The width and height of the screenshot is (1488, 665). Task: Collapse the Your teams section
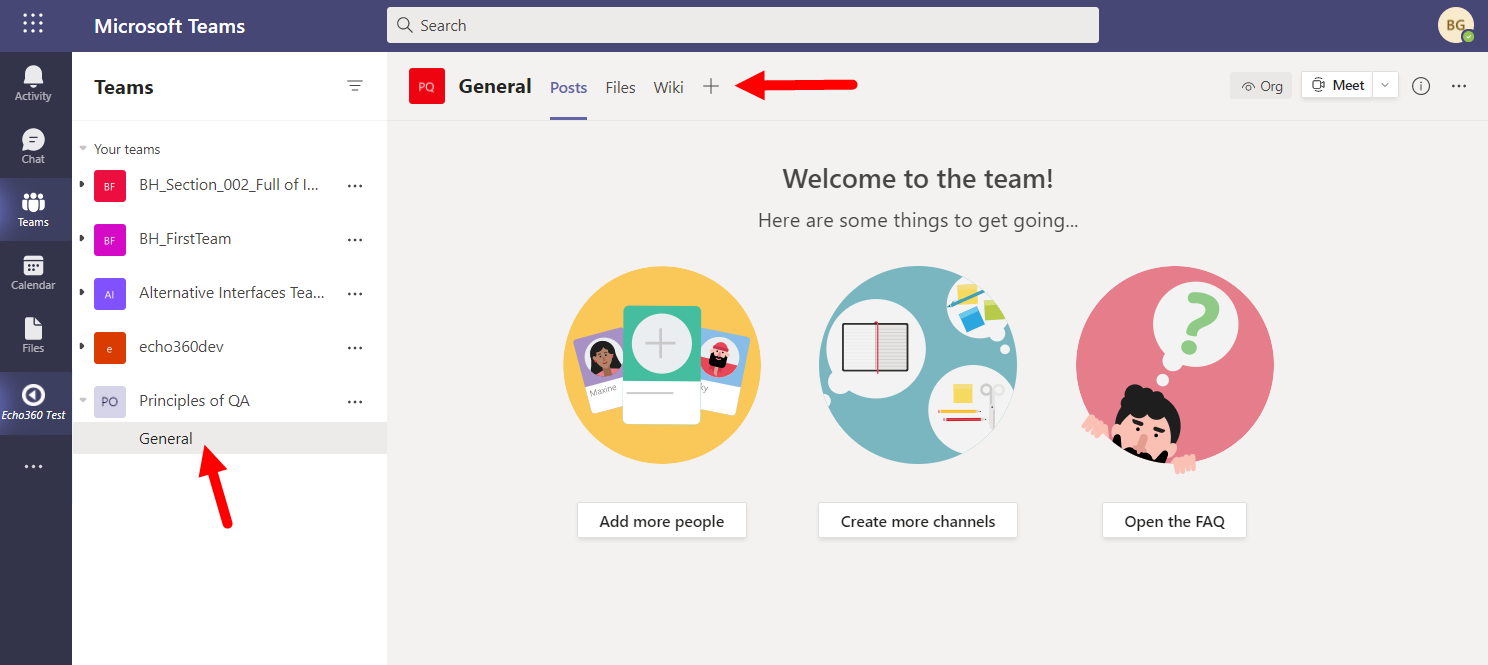(83, 149)
